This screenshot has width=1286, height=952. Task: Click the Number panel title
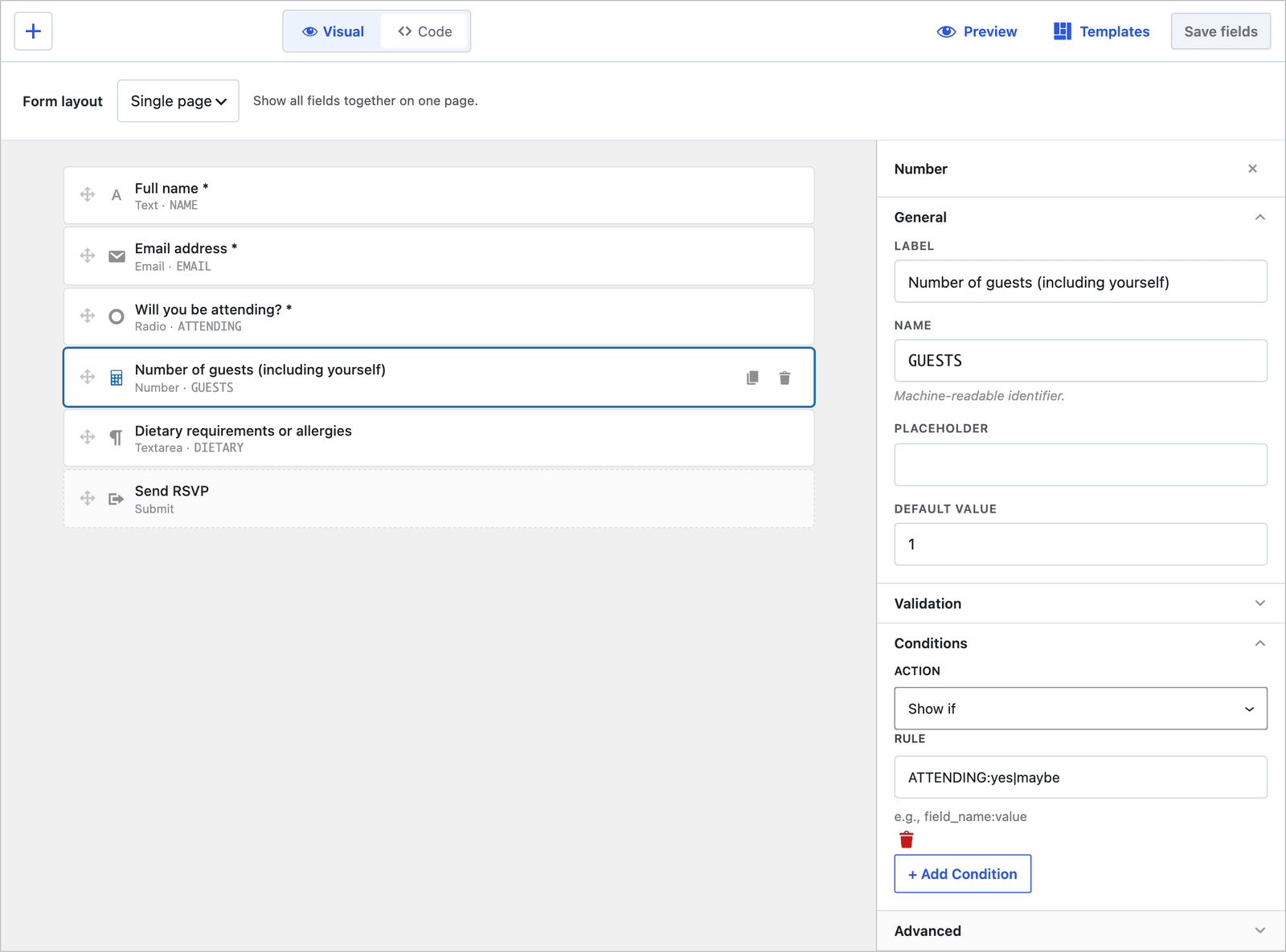[920, 169]
